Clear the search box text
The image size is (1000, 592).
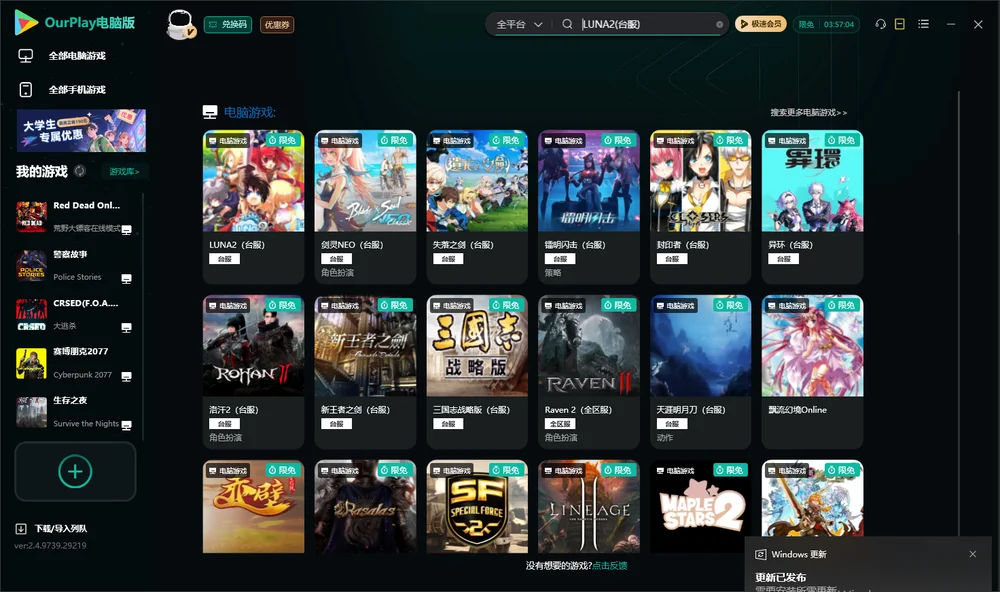pos(719,25)
